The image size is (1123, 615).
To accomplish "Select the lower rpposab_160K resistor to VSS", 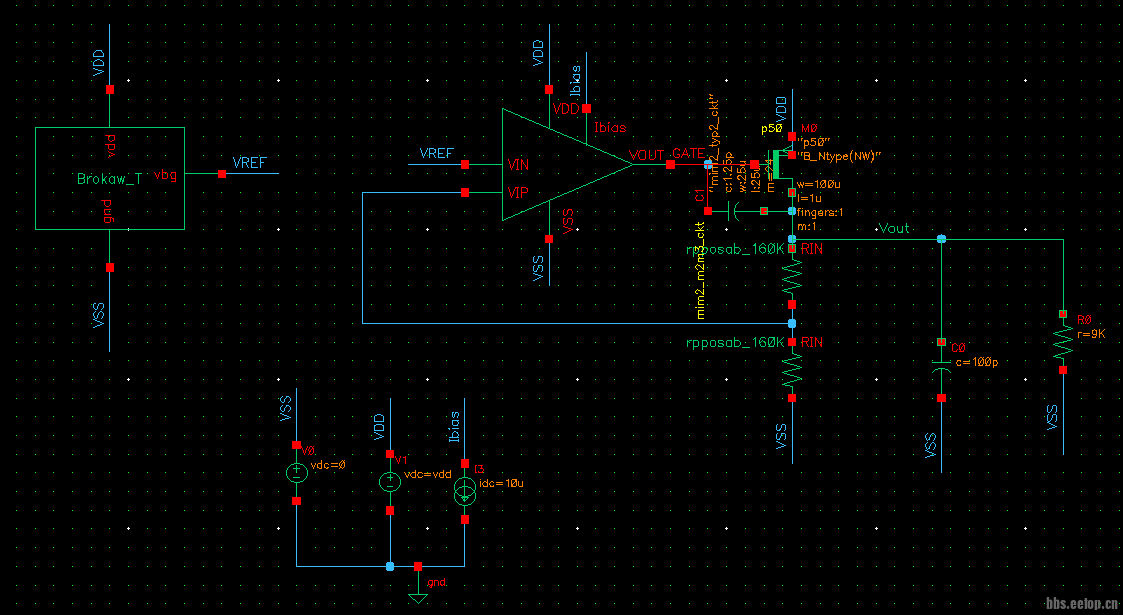I will point(792,370).
